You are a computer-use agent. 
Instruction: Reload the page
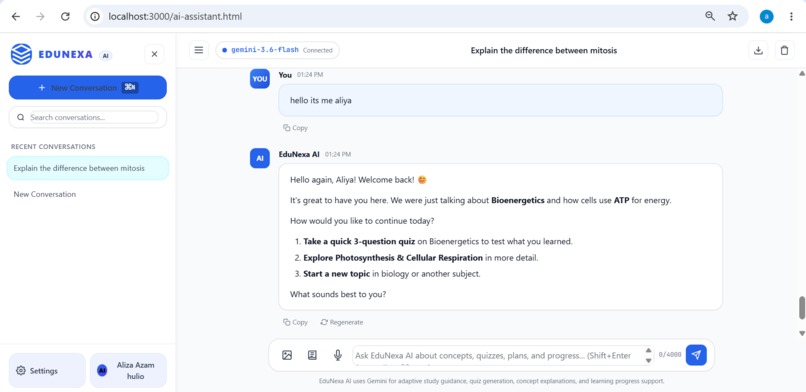tap(65, 16)
